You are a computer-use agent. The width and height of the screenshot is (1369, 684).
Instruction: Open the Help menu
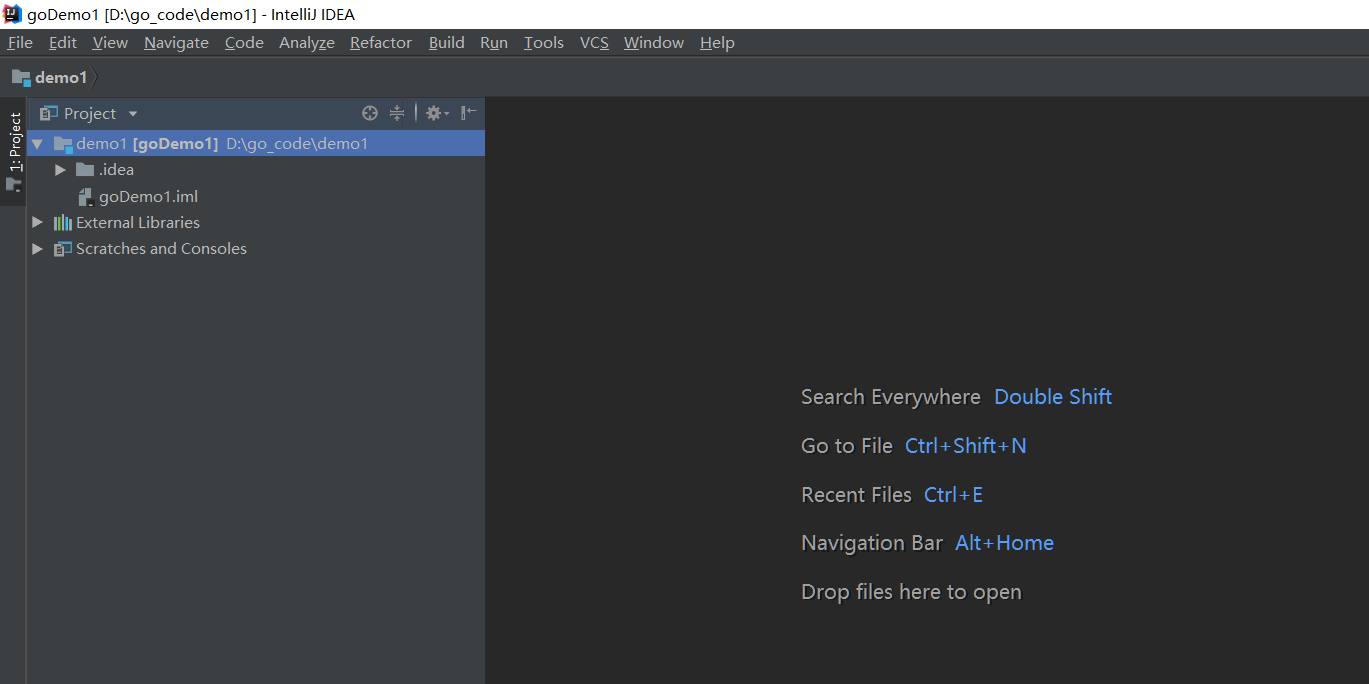pyautogui.click(x=717, y=42)
